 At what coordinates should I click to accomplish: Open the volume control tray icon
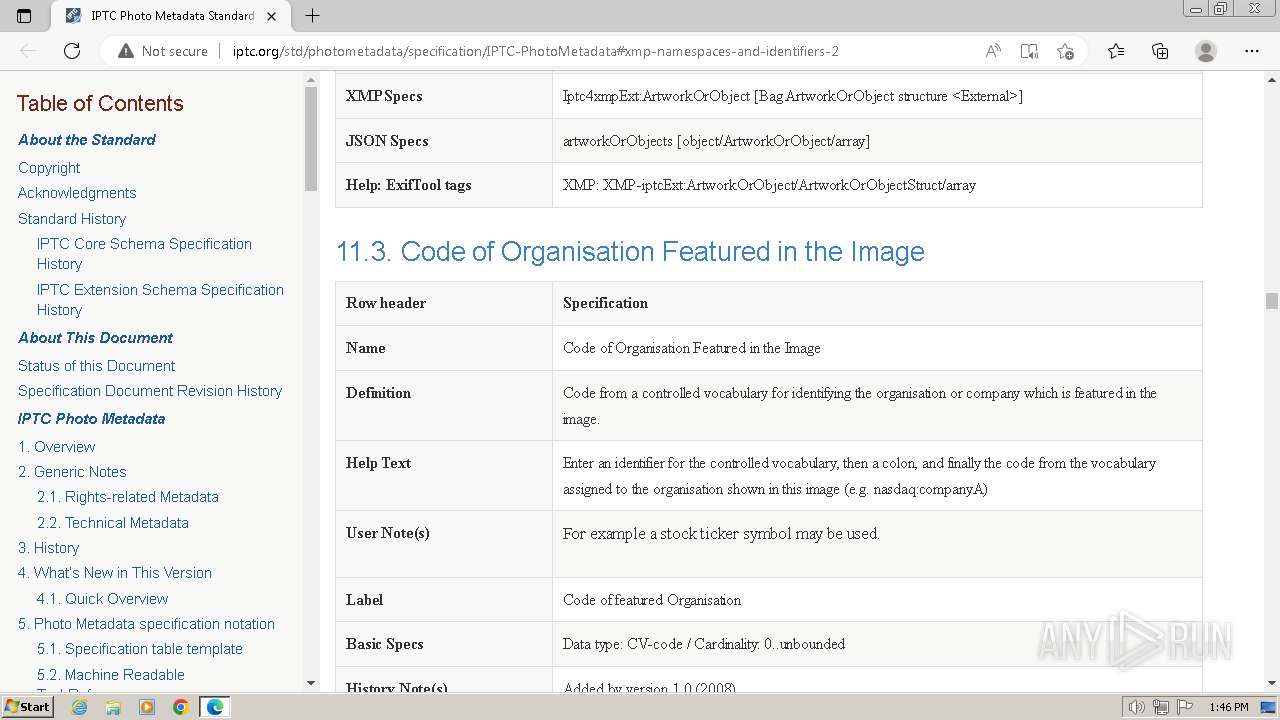(1137, 707)
